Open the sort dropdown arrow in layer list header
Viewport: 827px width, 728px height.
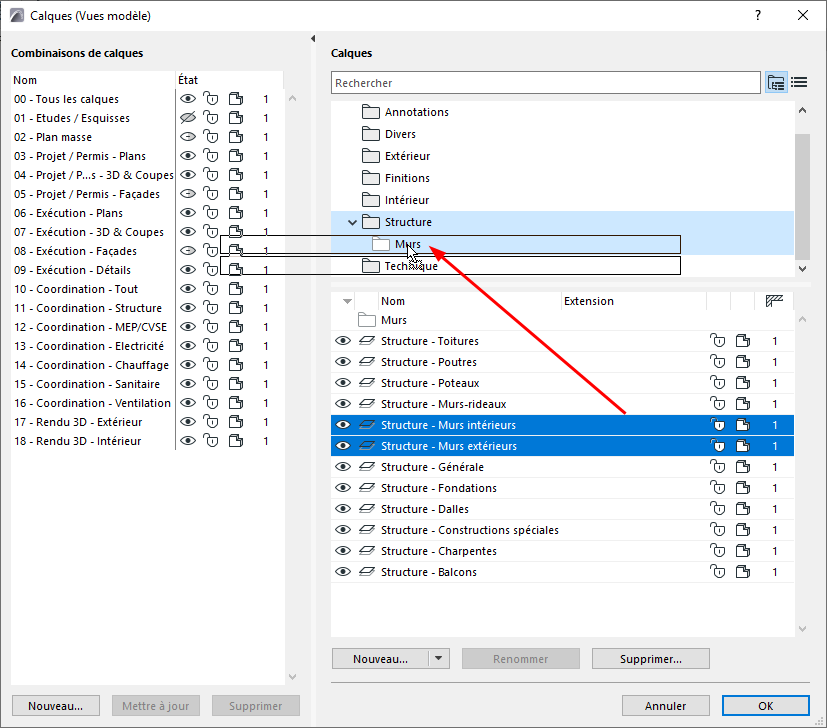[347, 301]
